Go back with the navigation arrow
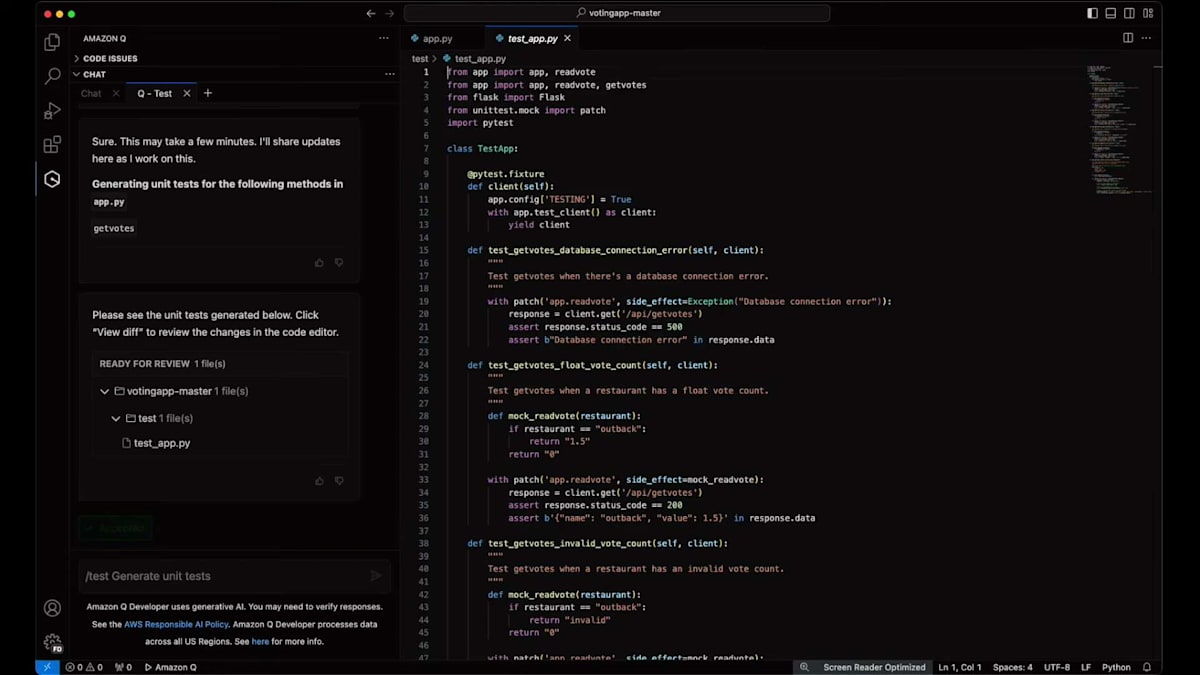The image size is (1200, 675). coord(371,13)
